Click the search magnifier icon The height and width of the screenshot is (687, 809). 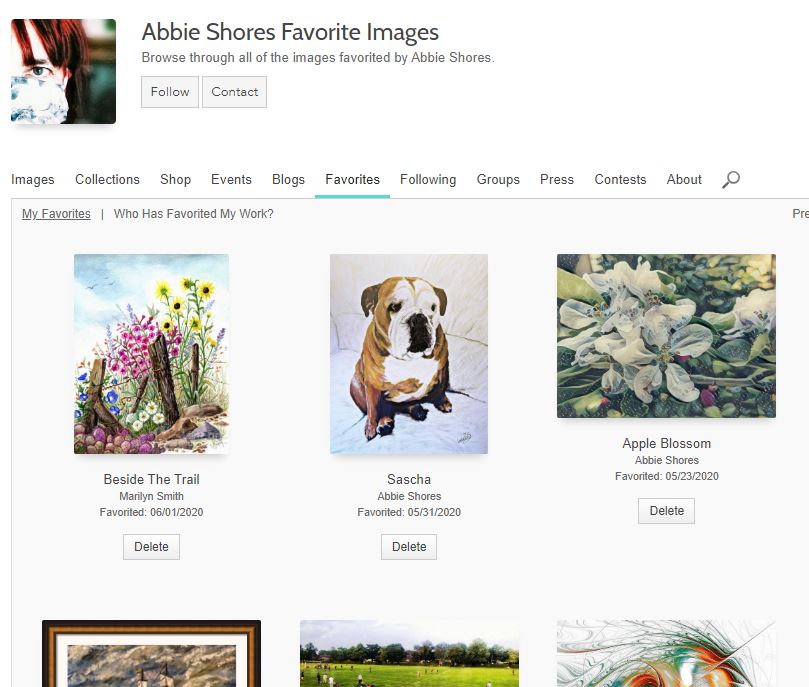coord(731,179)
